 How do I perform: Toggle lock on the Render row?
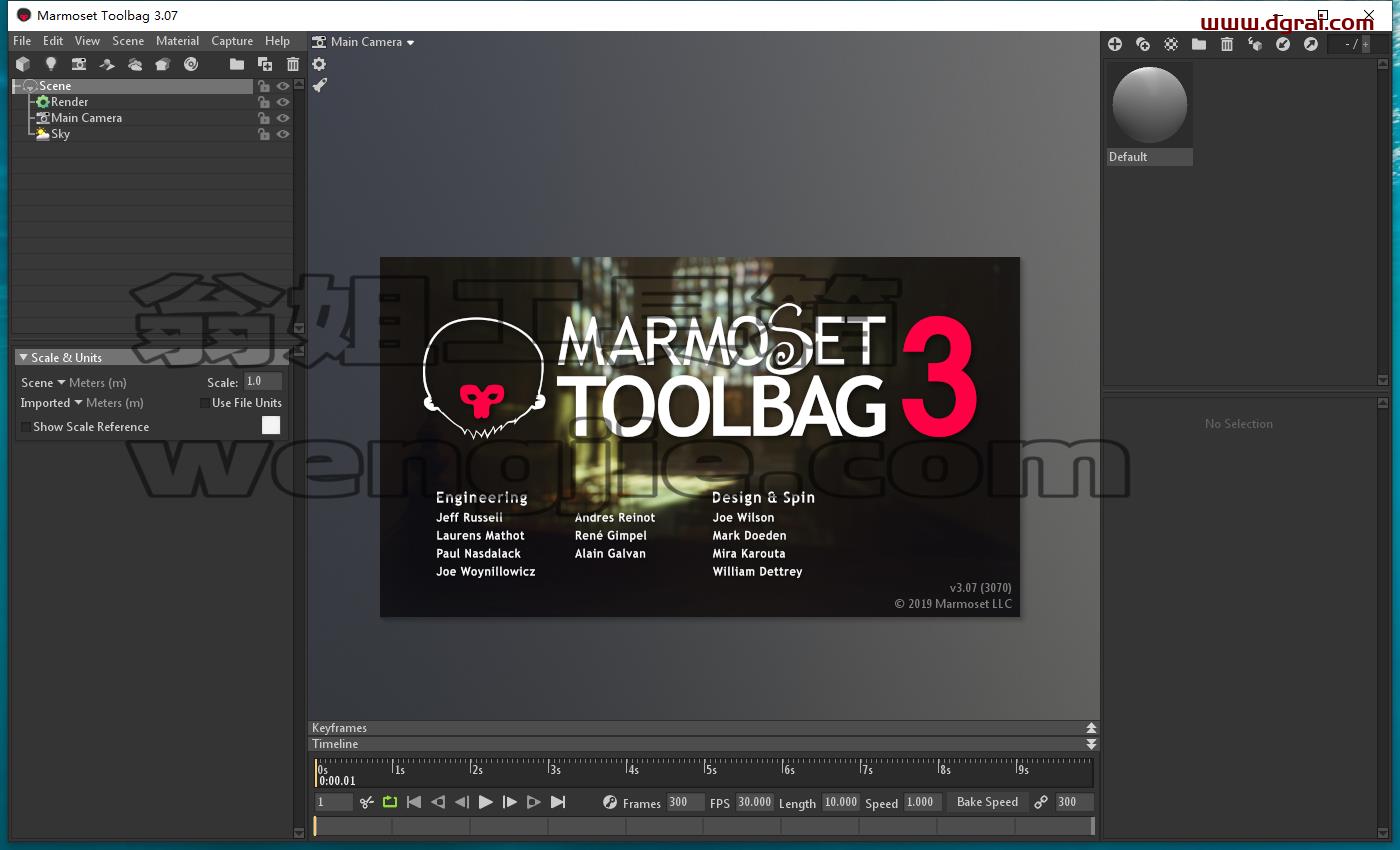point(264,102)
